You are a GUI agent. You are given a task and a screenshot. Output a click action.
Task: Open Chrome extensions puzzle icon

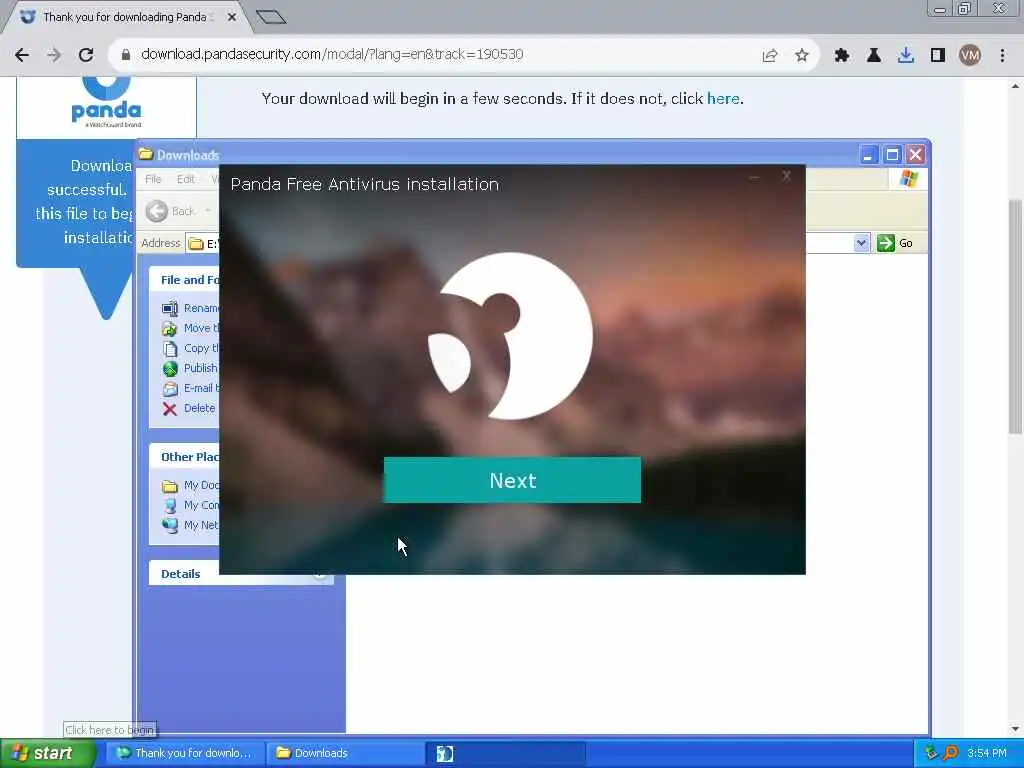coord(842,56)
